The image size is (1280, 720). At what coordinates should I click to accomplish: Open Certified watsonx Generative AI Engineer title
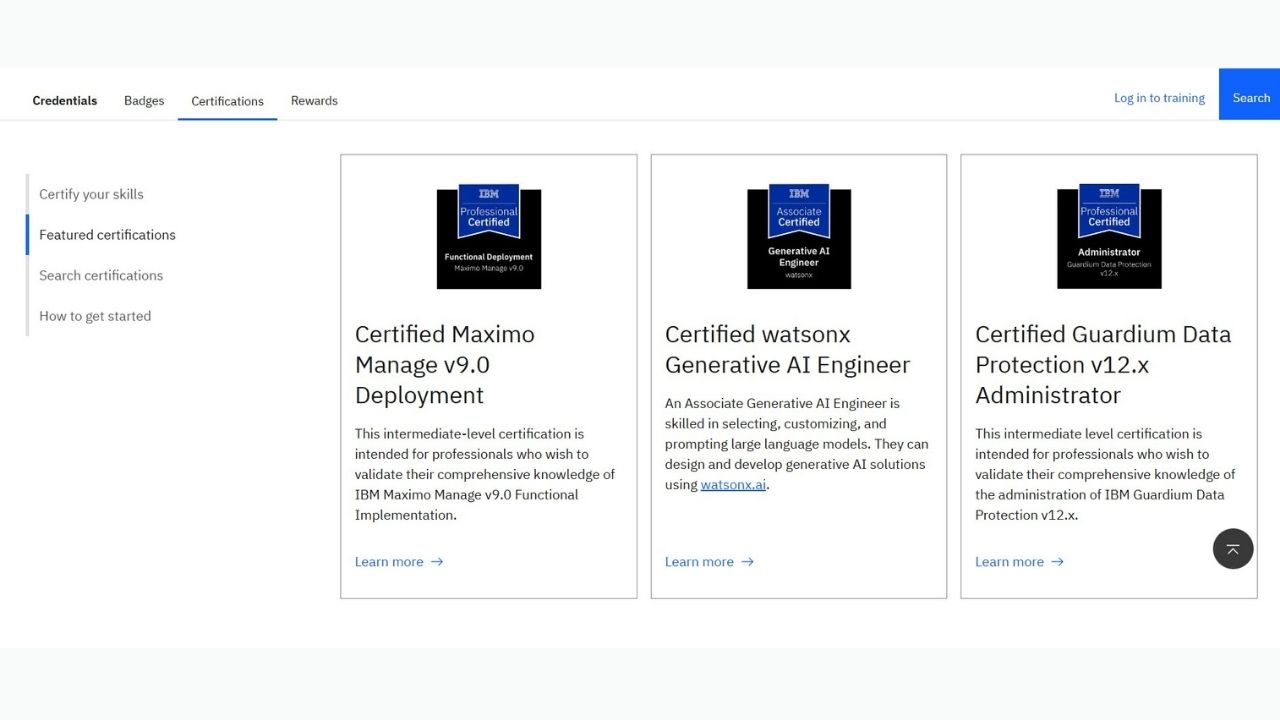tap(787, 349)
